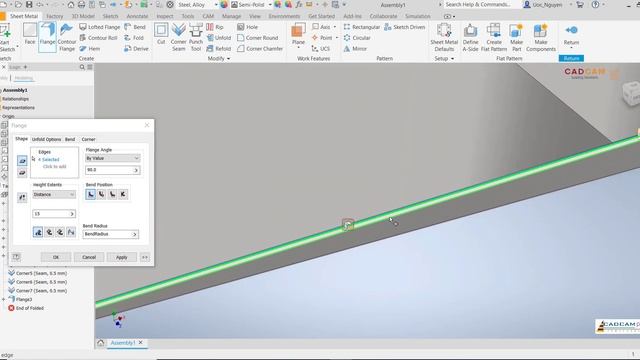This screenshot has height=360, width=640.
Task: Run the Create Flat Pattern command
Action: (494, 38)
